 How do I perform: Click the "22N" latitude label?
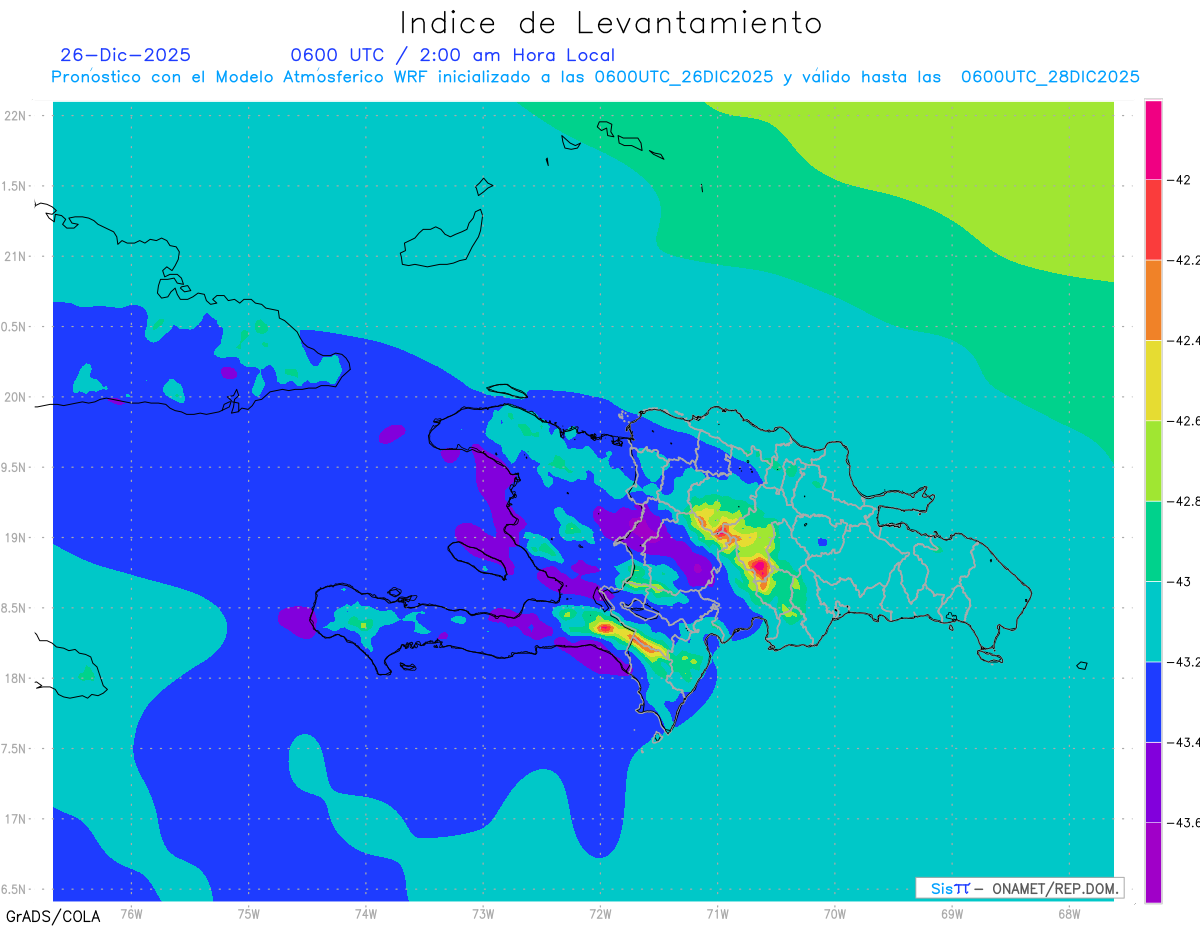[x=17, y=115]
